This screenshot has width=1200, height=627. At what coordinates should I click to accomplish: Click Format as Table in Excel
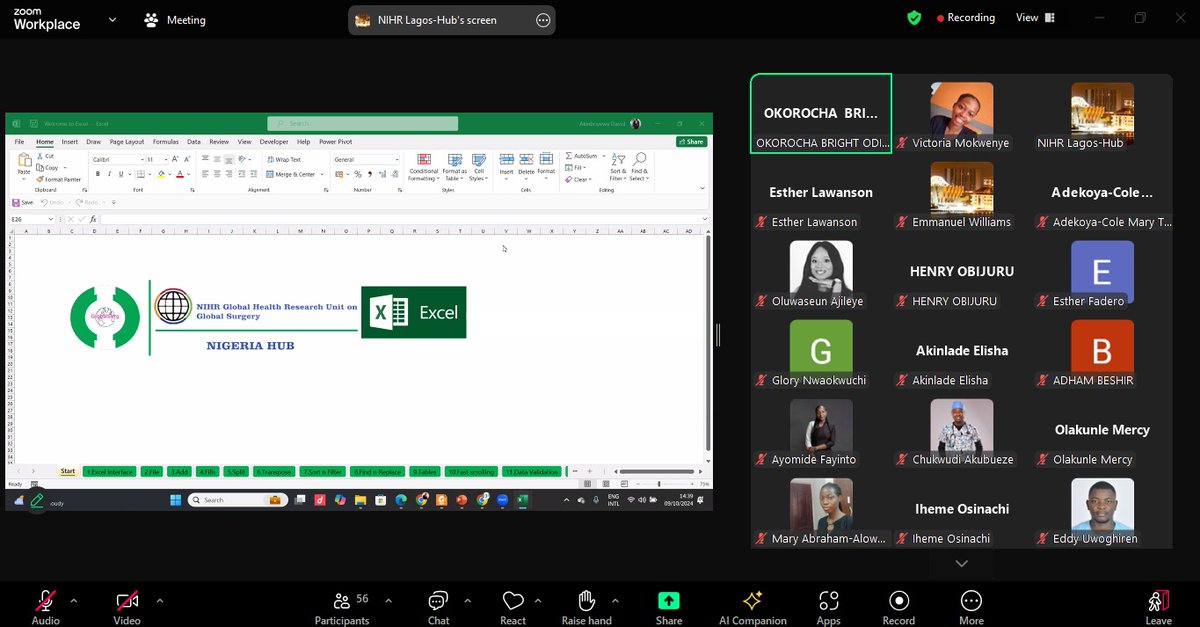[x=455, y=166]
